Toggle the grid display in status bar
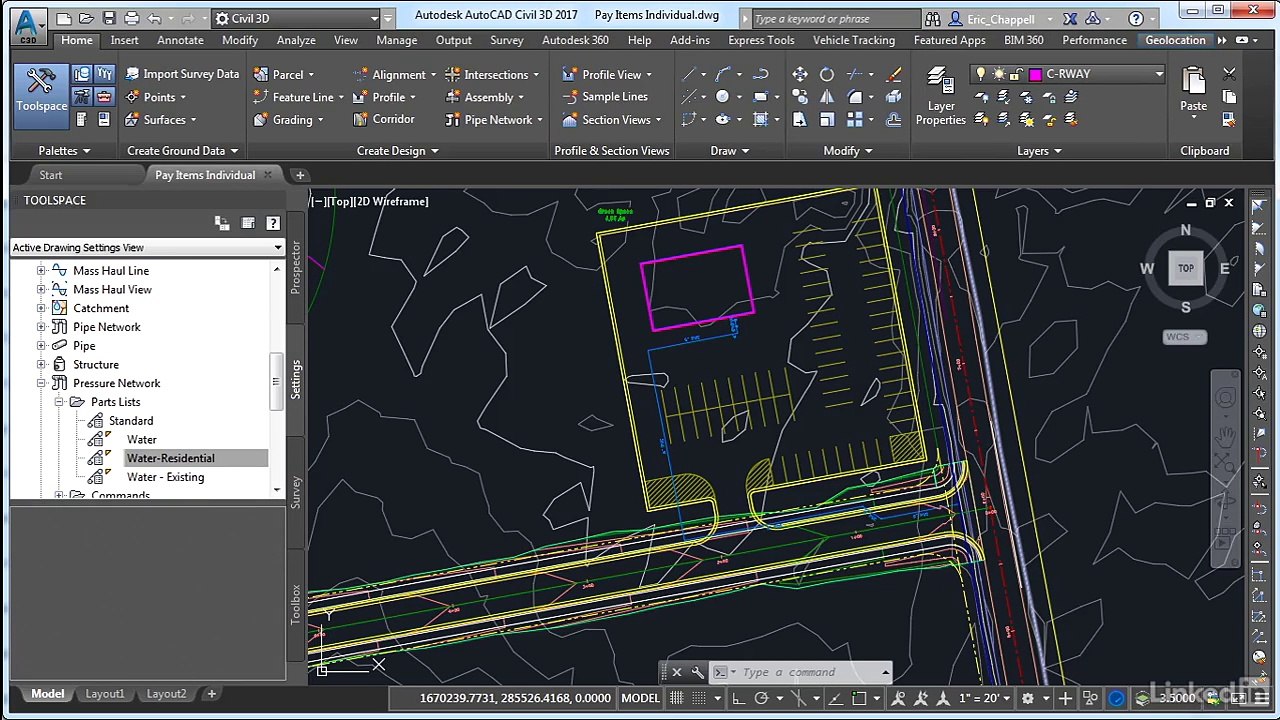The image size is (1280, 720). pyautogui.click(x=677, y=698)
